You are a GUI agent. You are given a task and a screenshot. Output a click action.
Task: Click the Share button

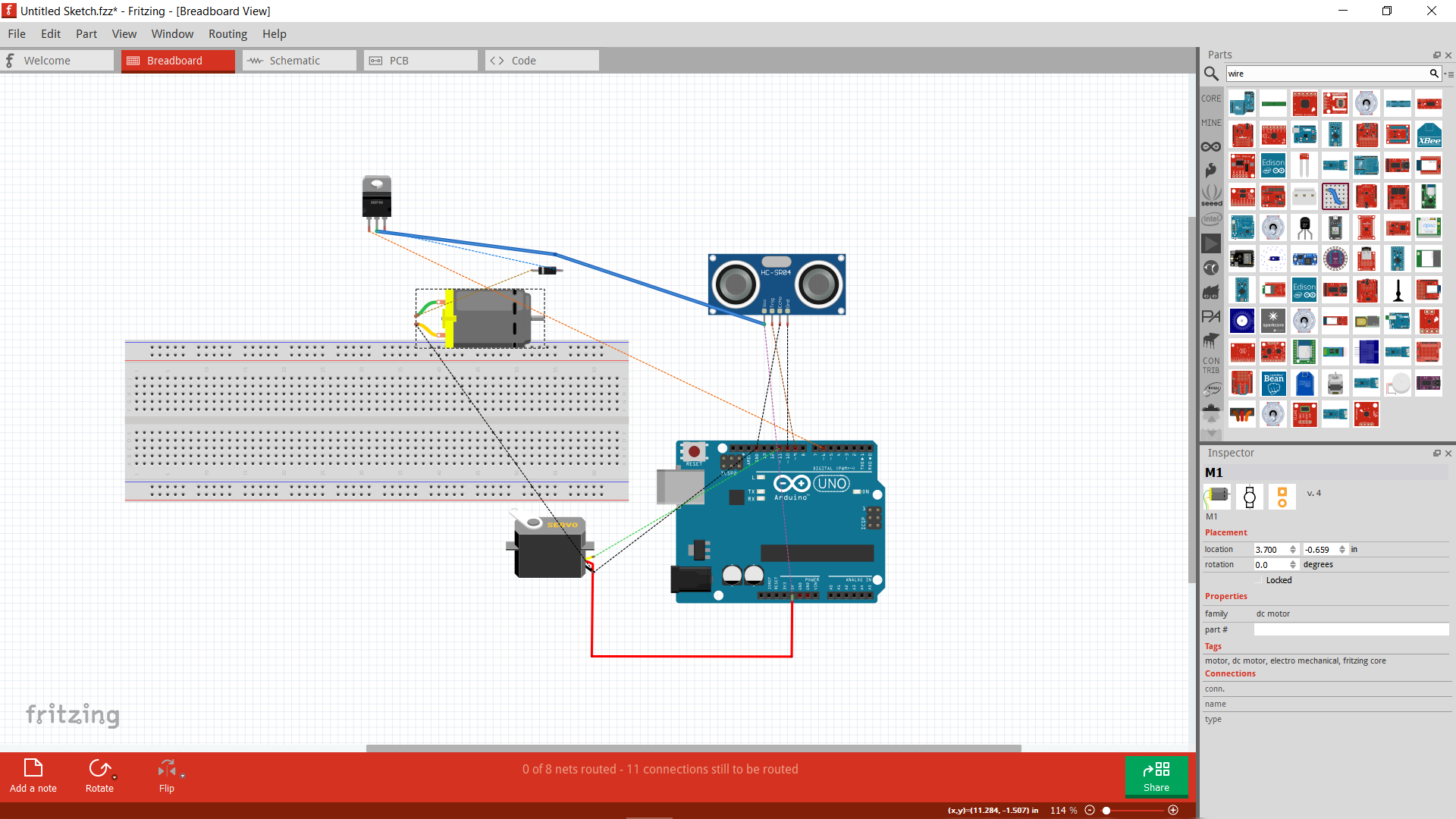pos(1156,777)
